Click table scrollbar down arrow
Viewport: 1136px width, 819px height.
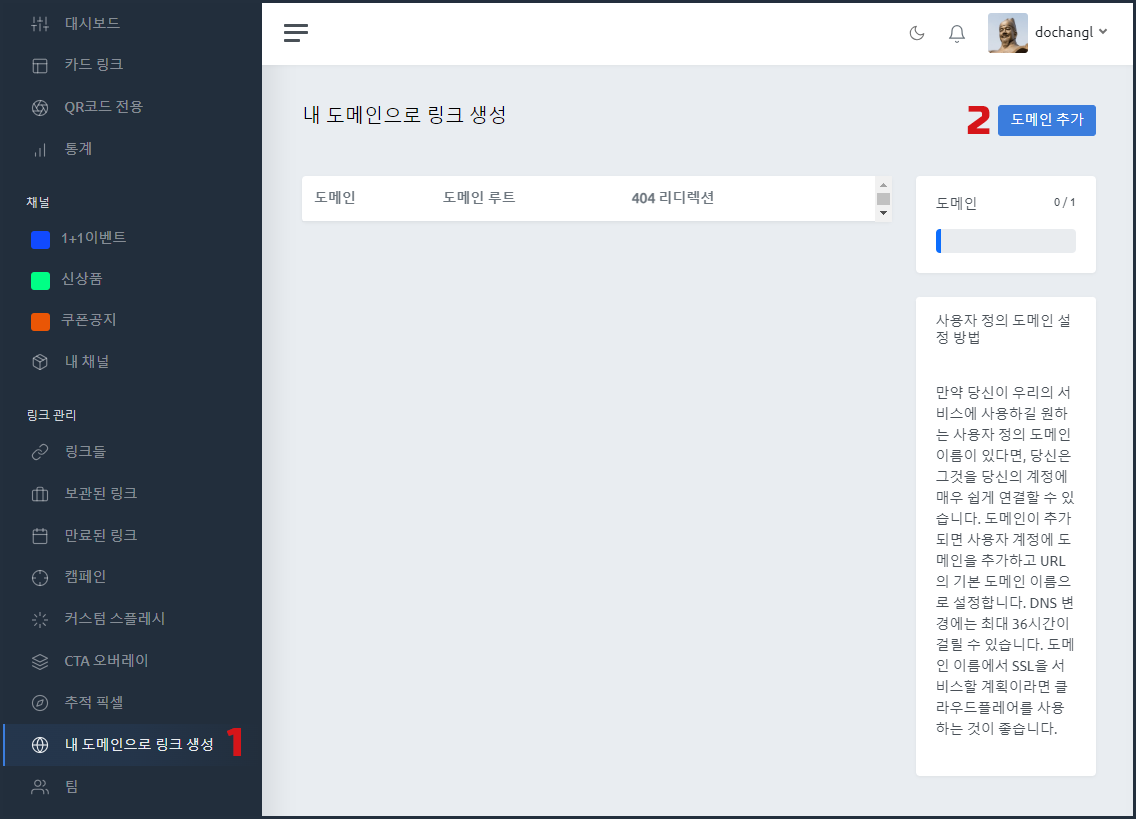pos(883,213)
